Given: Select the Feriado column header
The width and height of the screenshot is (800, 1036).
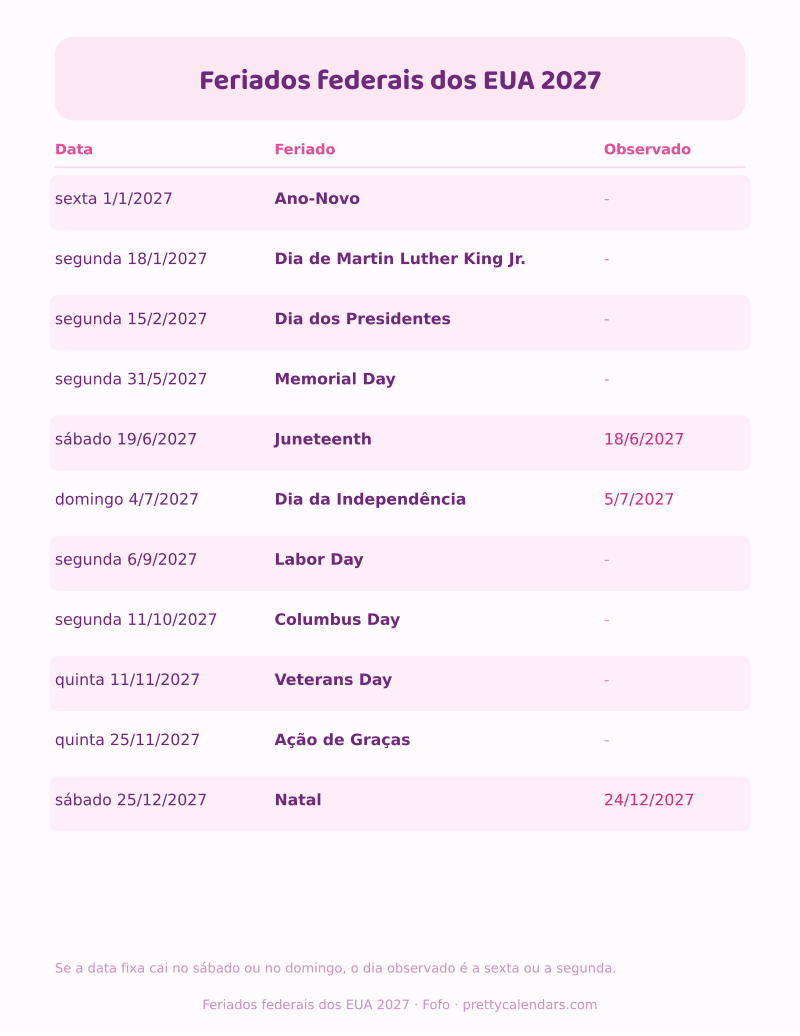Looking at the screenshot, I should coord(305,149).
